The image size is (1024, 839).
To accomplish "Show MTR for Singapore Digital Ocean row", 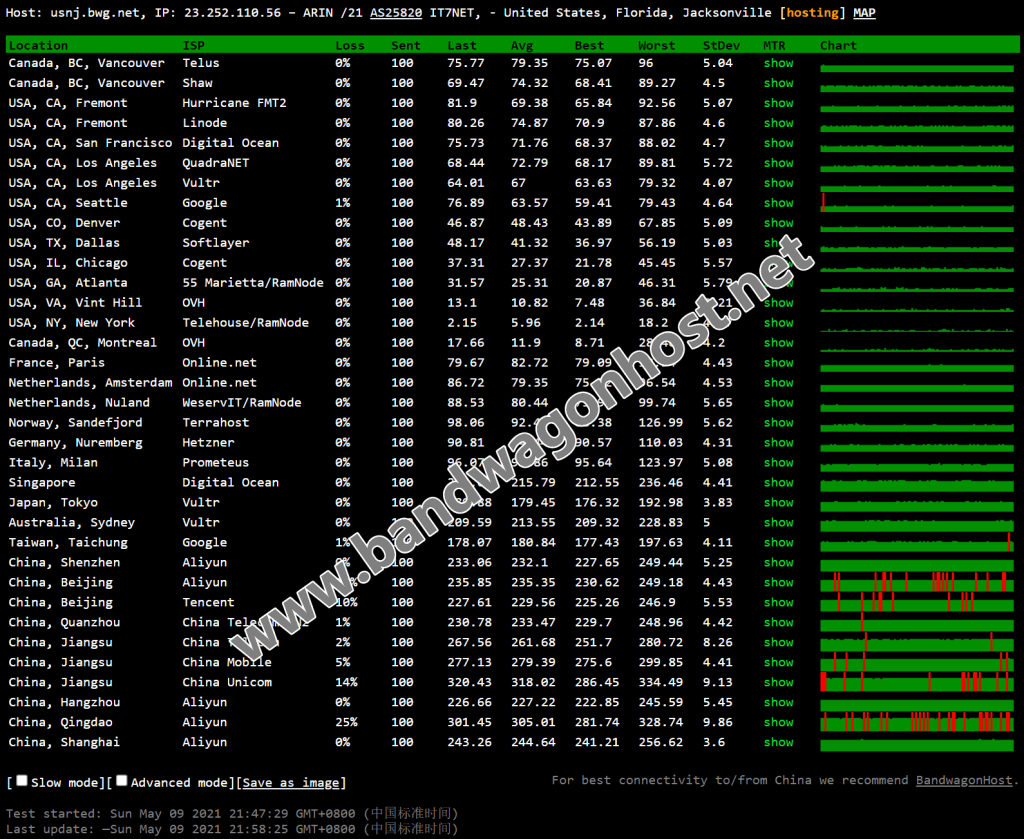I will (778, 483).
